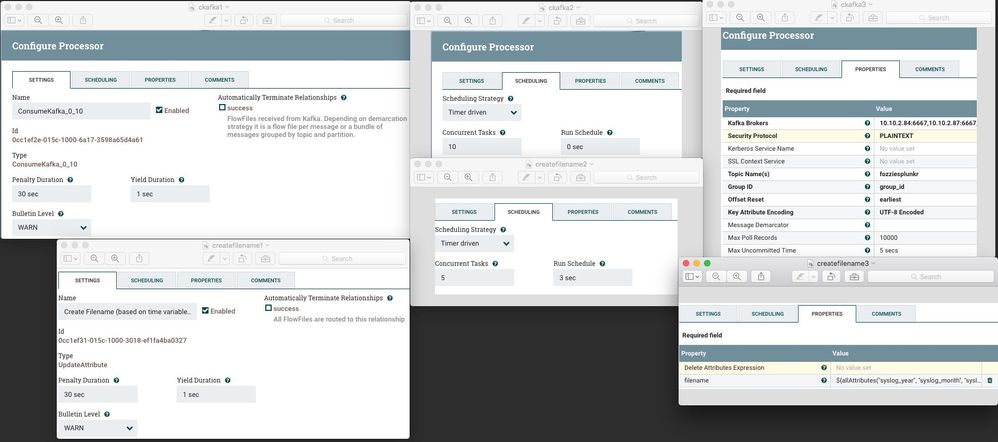Screen dimensions: 998x442
Task: Check success relationship in createfilename1 window
Action: click(269, 308)
